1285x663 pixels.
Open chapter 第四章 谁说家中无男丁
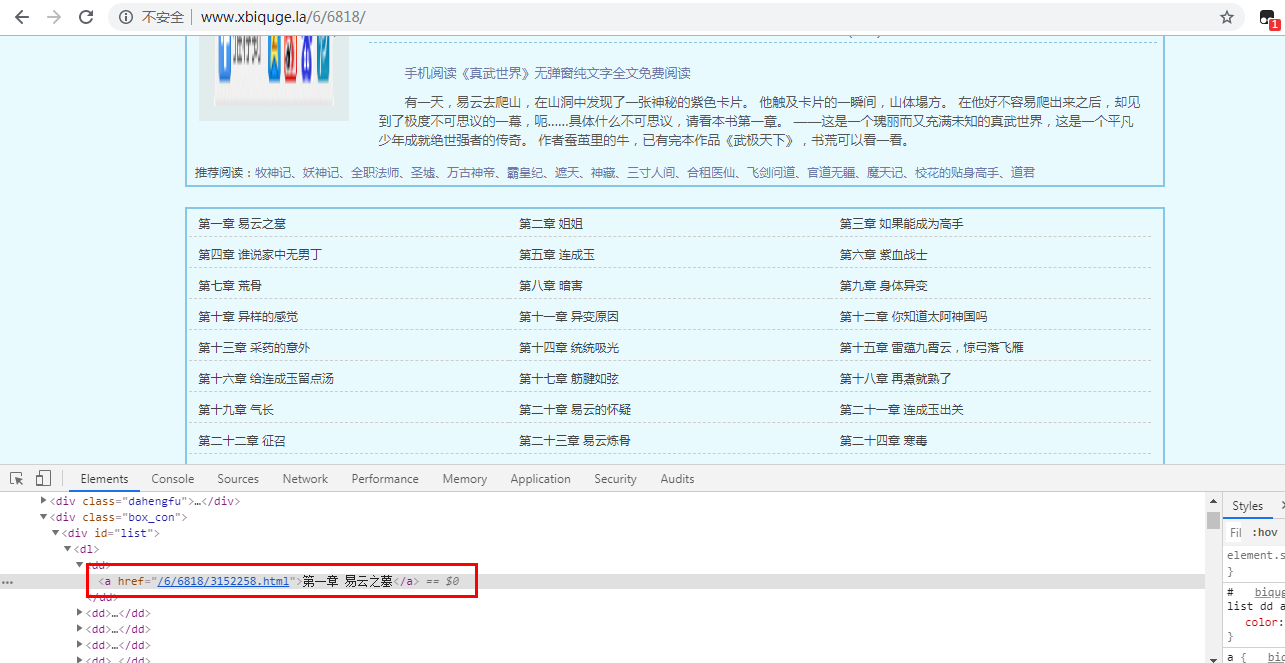(260, 254)
